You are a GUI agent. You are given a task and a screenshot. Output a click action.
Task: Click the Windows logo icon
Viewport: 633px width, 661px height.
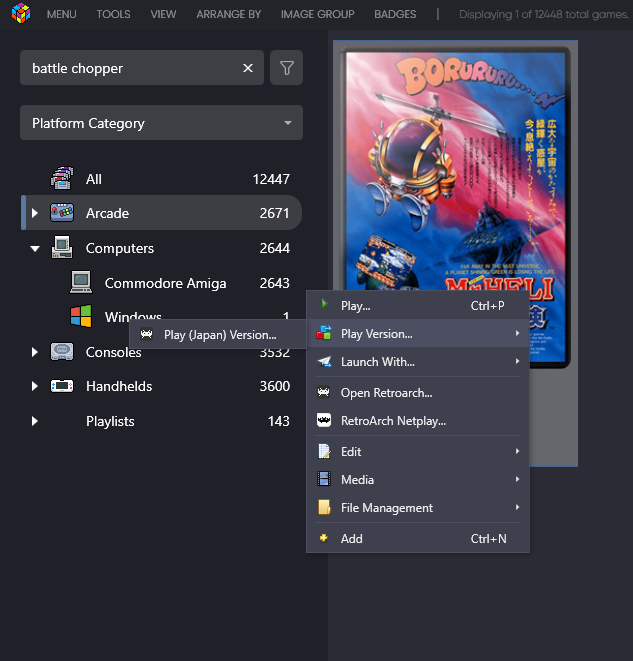[81, 316]
